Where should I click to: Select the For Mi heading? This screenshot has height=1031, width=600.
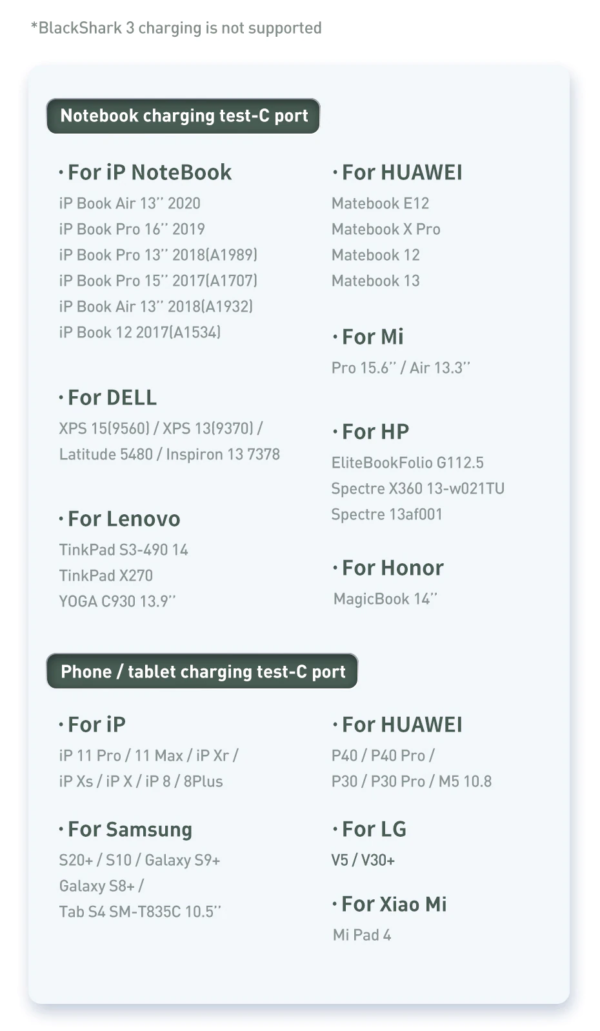(x=368, y=337)
